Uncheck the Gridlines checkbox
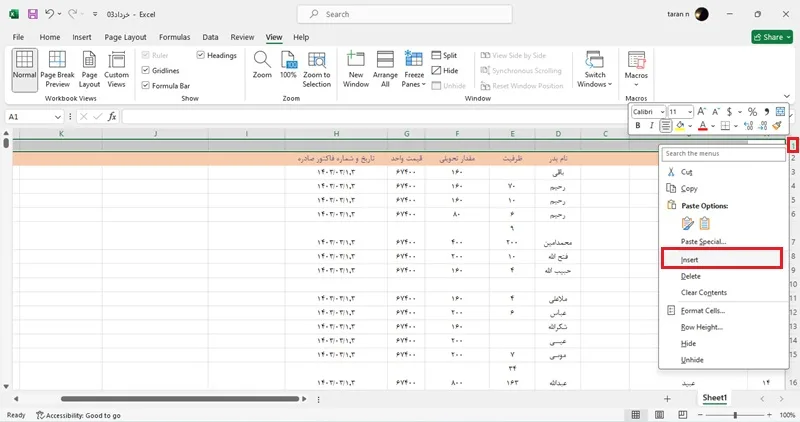The image size is (800, 422). (x=145, y=70)
